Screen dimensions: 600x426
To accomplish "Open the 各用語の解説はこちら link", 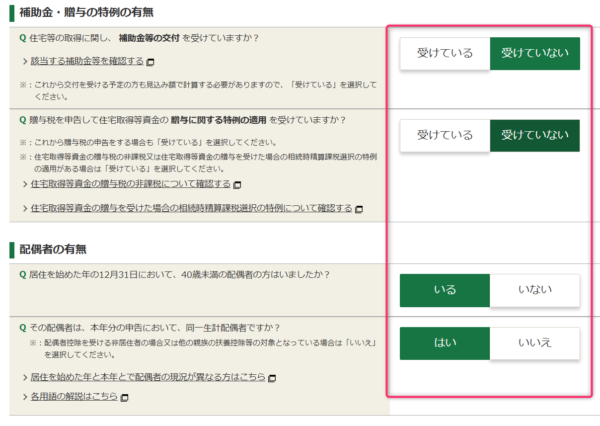I will (73, 397).
